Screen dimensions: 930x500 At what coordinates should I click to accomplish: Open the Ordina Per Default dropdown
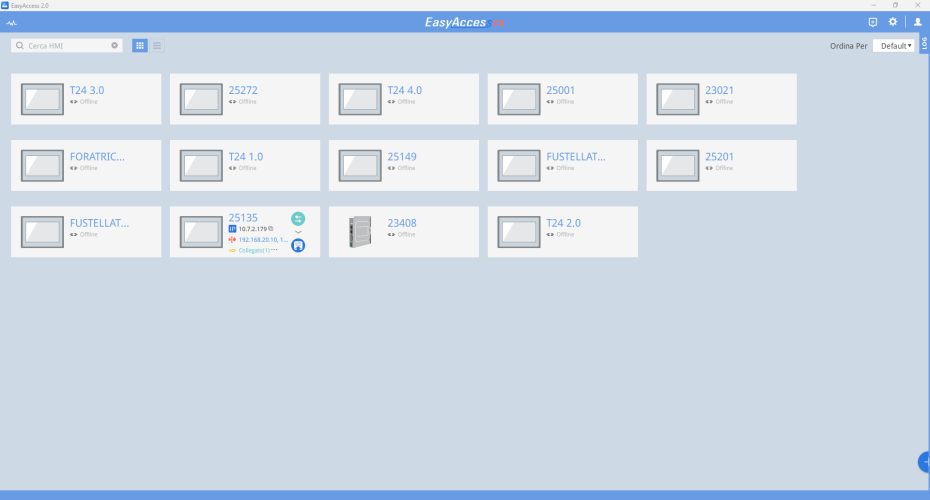coord(893,46)
